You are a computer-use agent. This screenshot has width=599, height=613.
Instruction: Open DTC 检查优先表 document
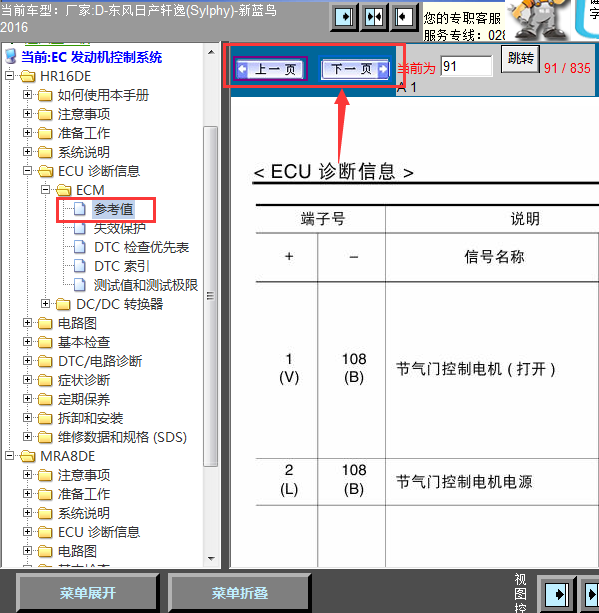coord(142,247)
